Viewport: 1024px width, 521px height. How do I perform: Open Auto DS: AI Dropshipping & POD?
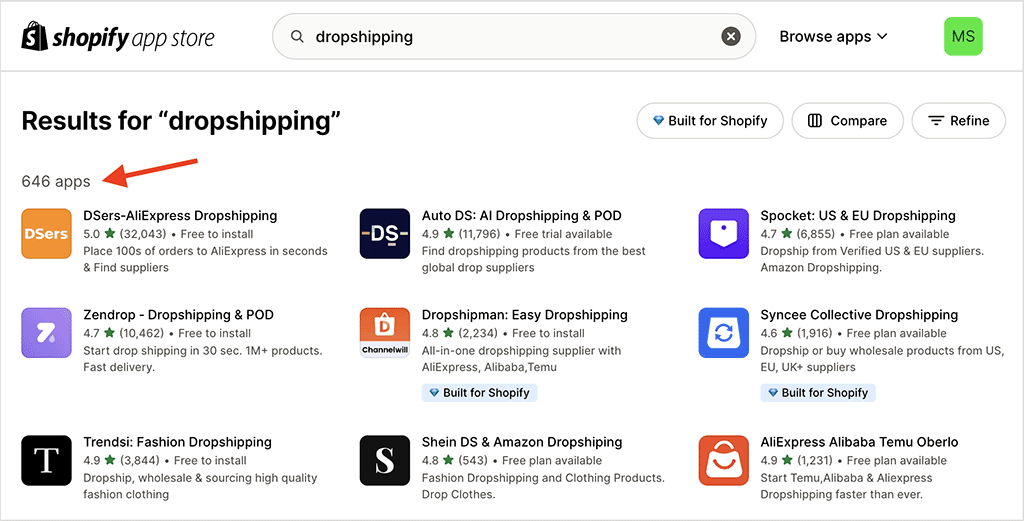coord(522,215)
